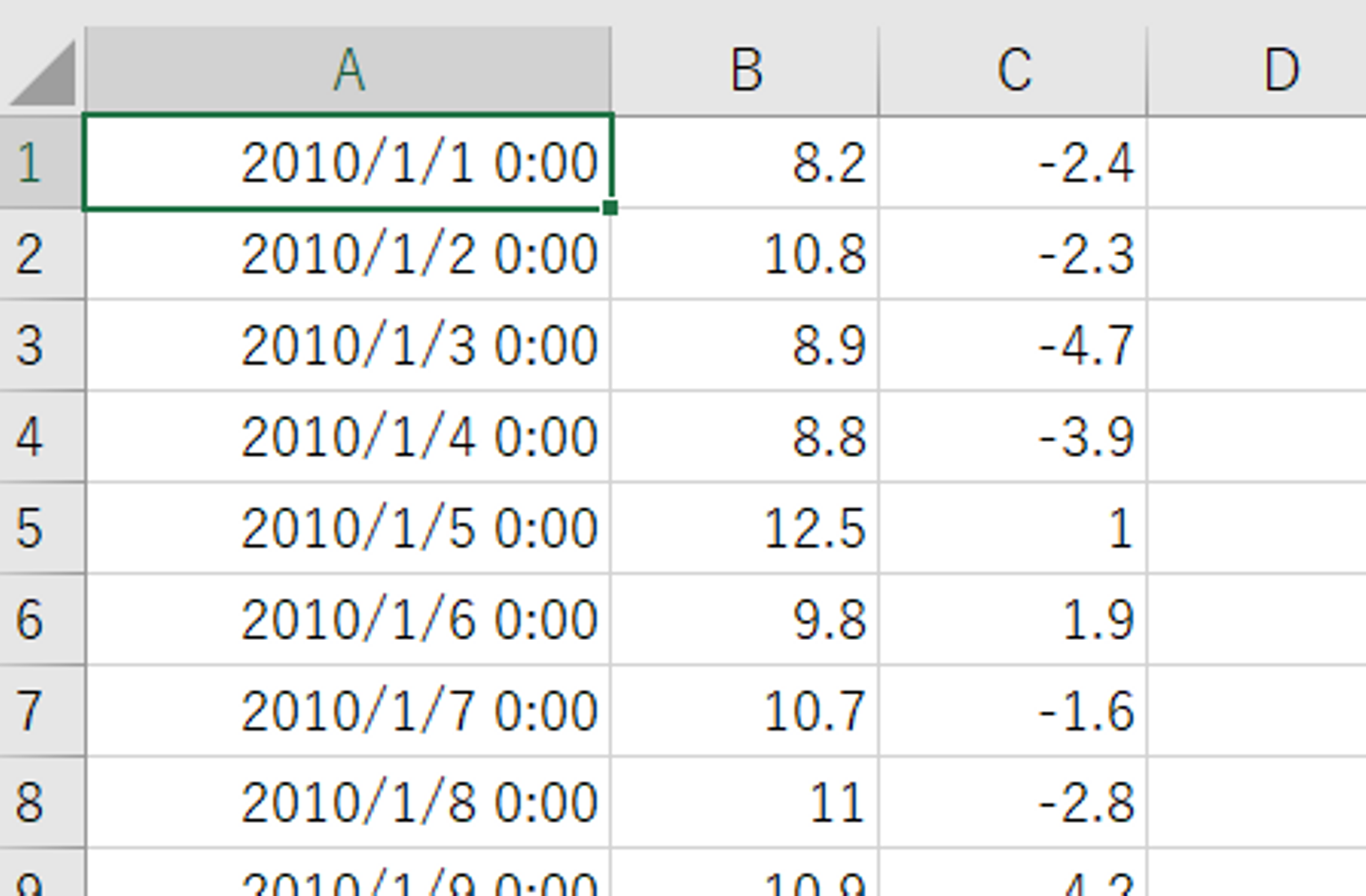The width and height of the screenshot is (1366, 896).
Task: Click cell containing 12.5
Action: pos(746,528)
